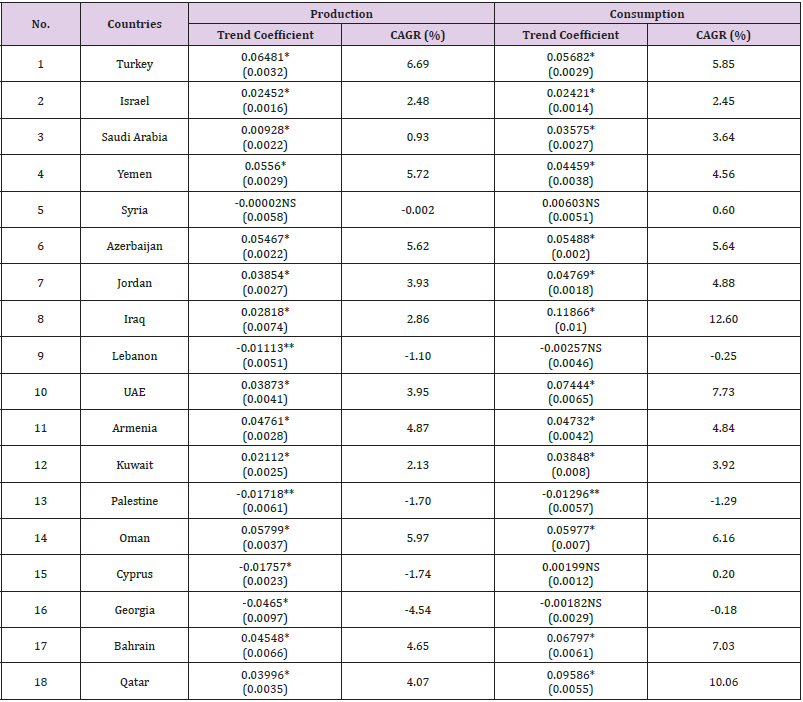Click the Lebanon country cell

134,356
